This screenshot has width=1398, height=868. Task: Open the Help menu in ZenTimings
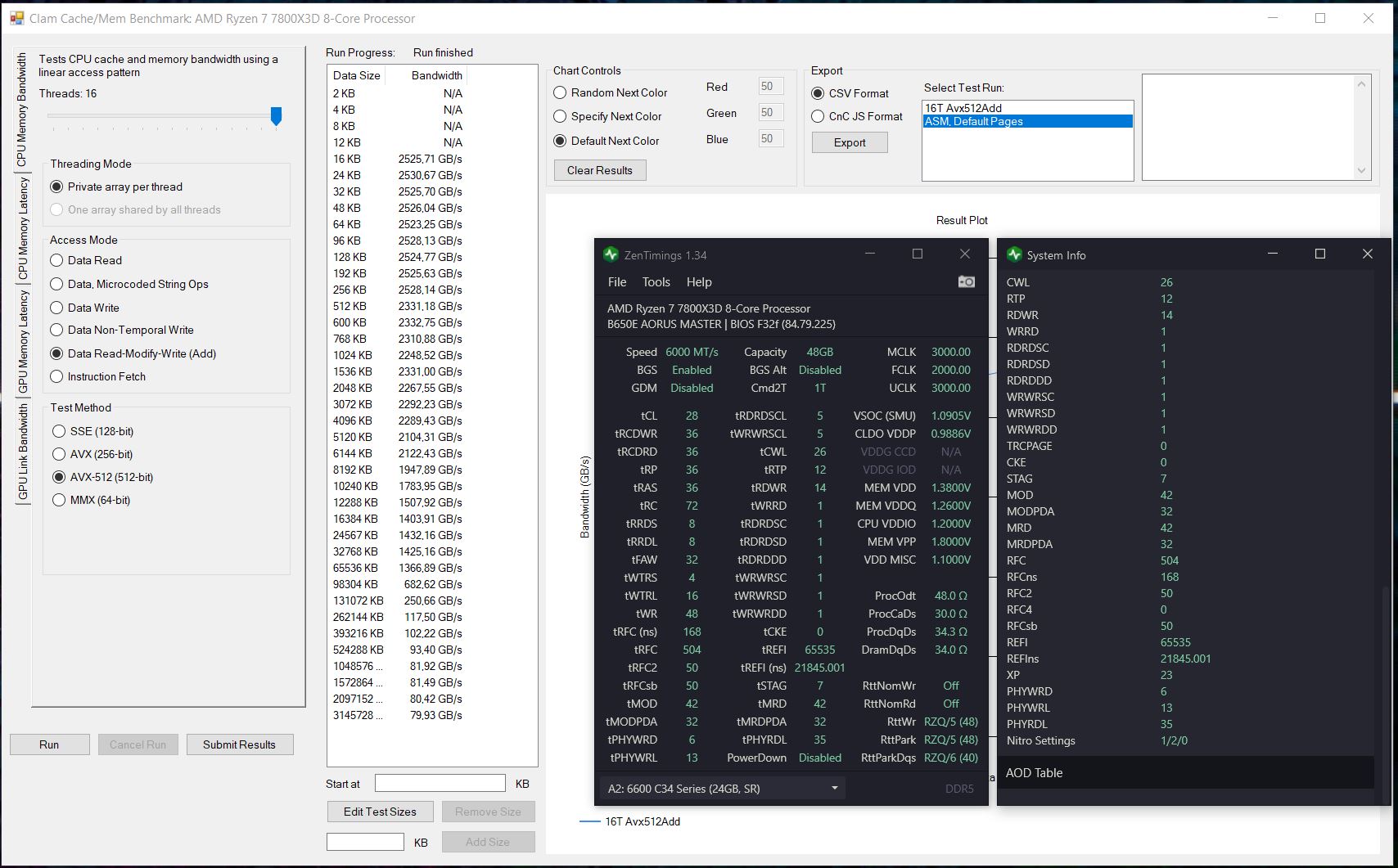pyautogui.click(x=699, y=281)
